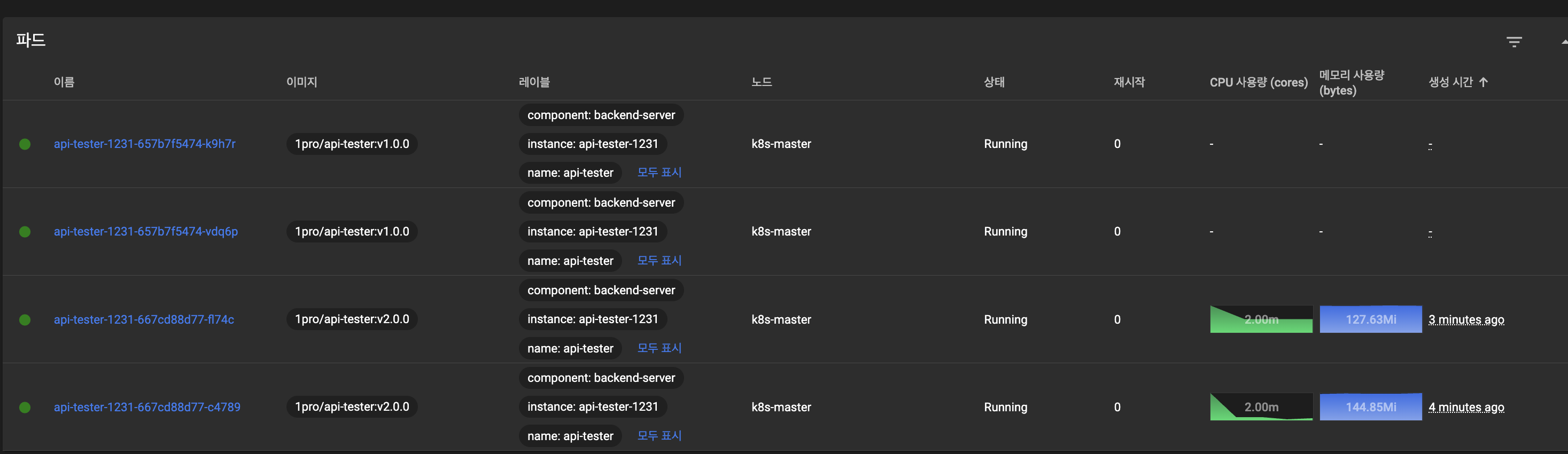
Task: Click green status icon for pod k9h7r
Action: [x=25, y=144]
